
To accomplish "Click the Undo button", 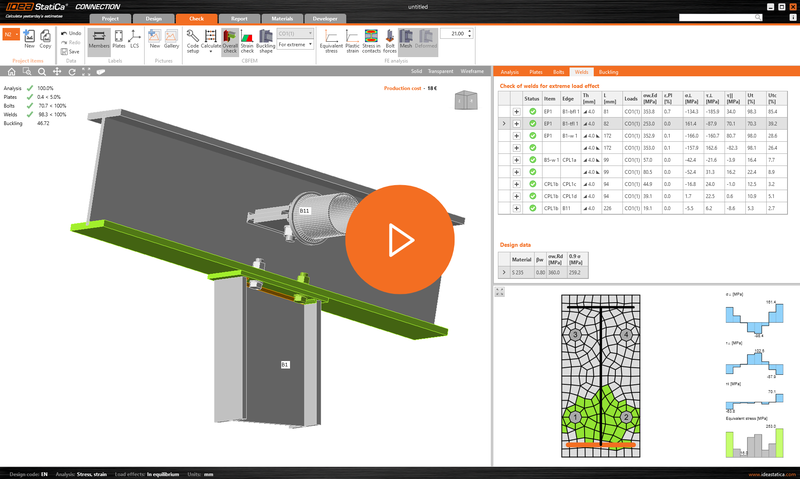I will point(72,33).
